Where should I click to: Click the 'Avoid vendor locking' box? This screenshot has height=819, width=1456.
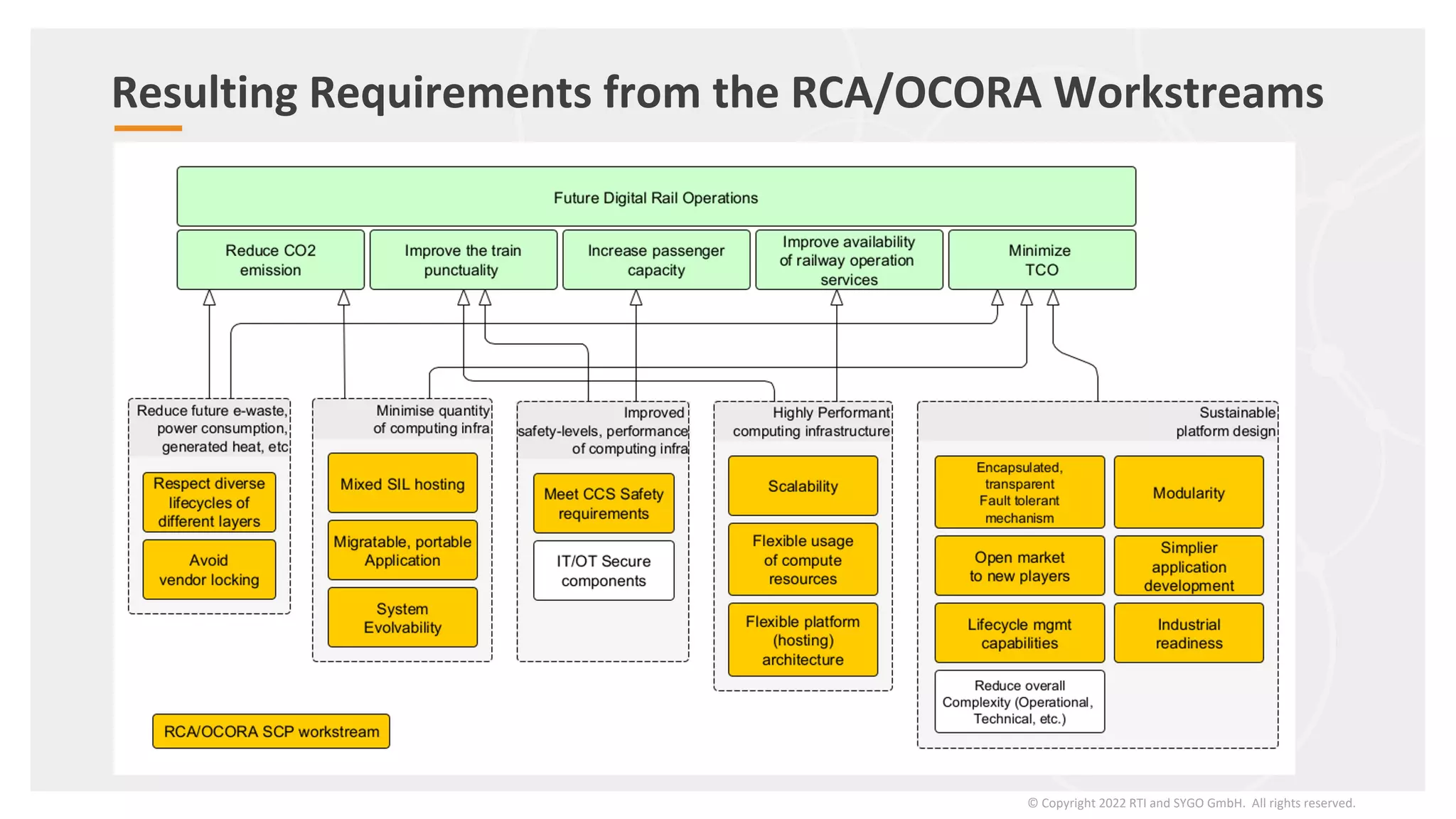tap(209, 569)
